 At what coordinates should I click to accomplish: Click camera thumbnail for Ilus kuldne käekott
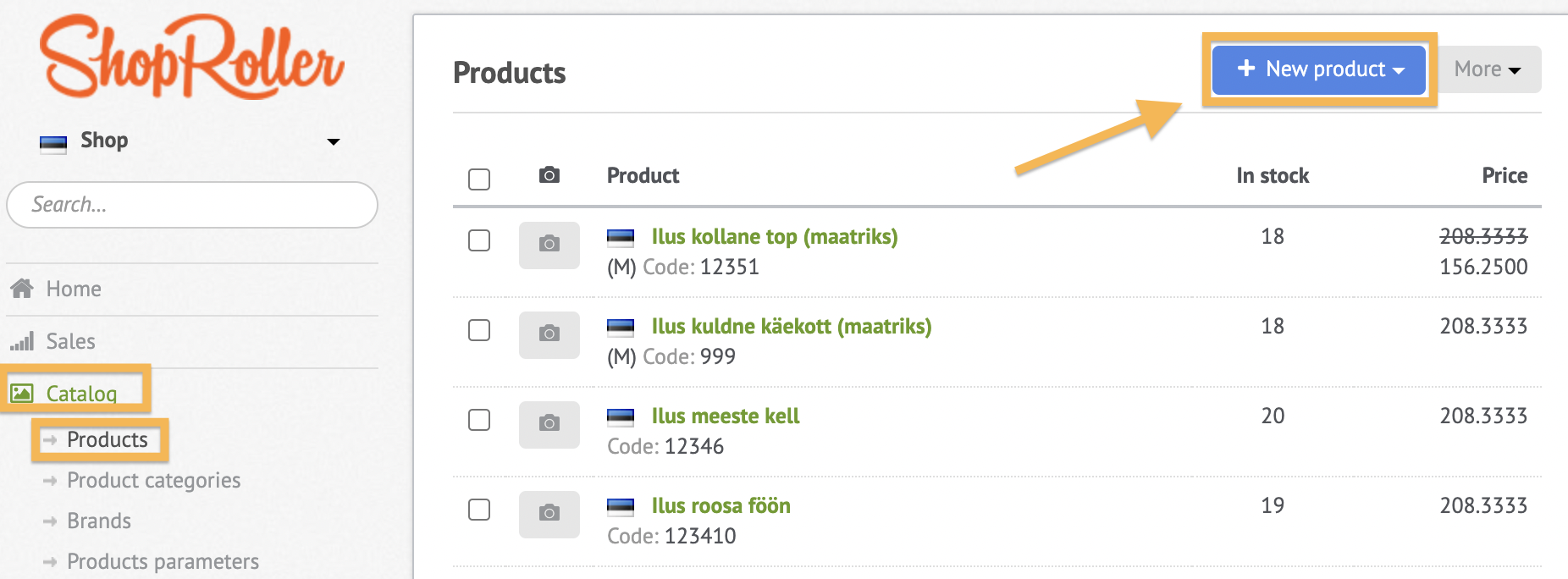point(549,334)
